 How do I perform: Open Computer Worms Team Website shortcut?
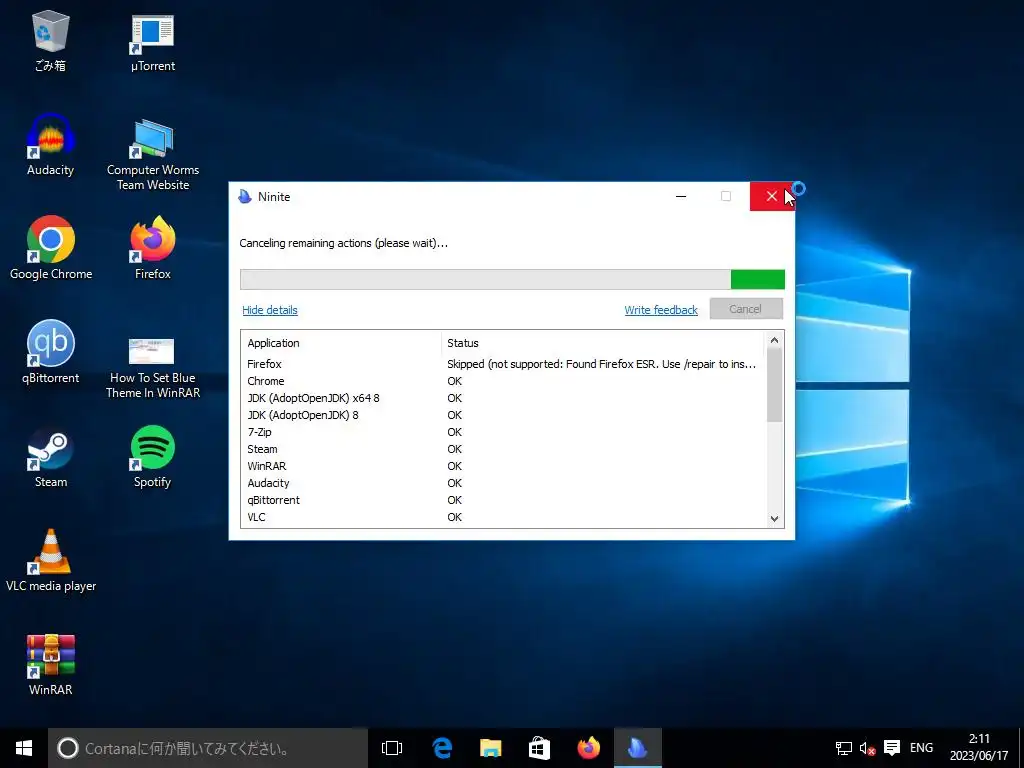(153, 155)
